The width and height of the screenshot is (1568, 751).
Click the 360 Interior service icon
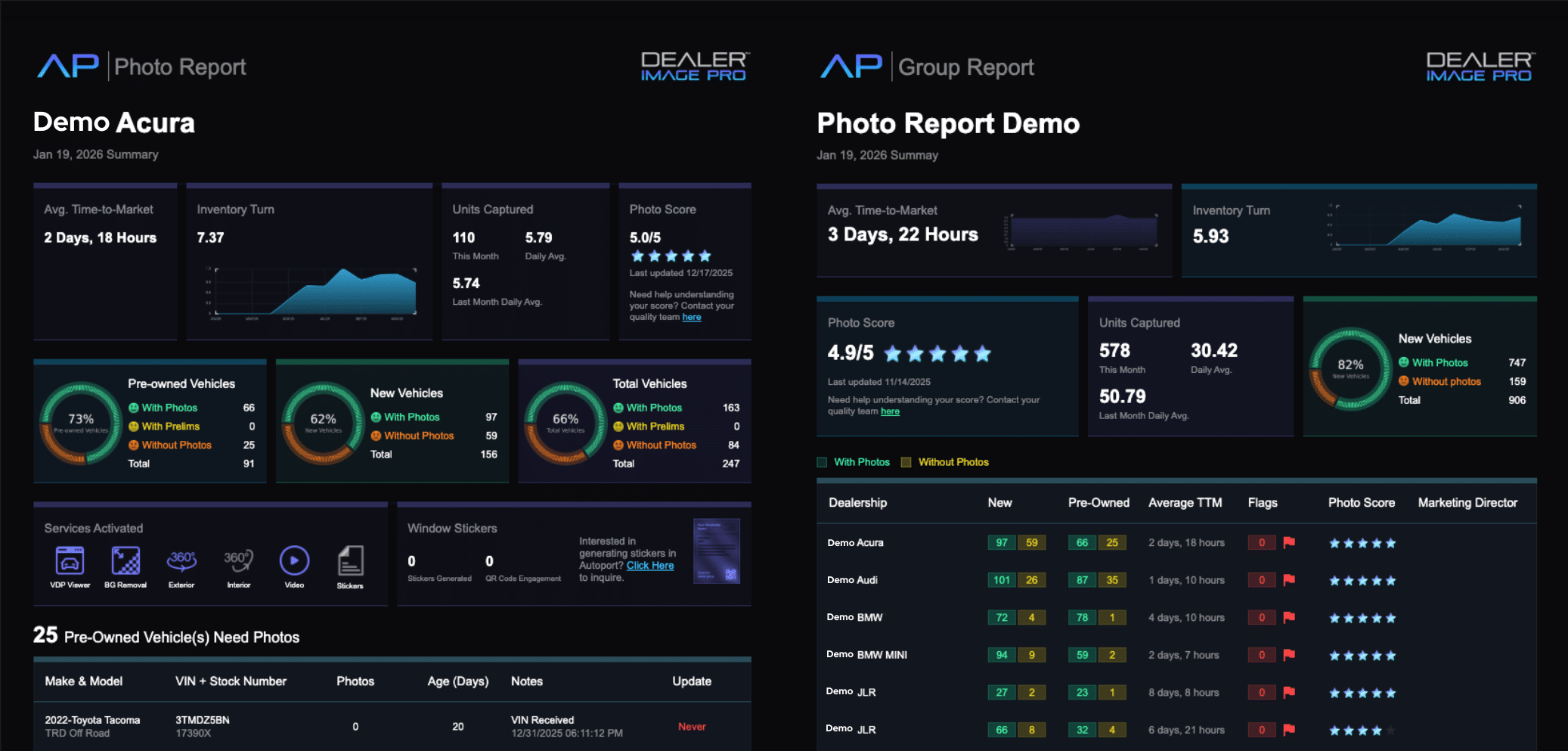[238, 560]
